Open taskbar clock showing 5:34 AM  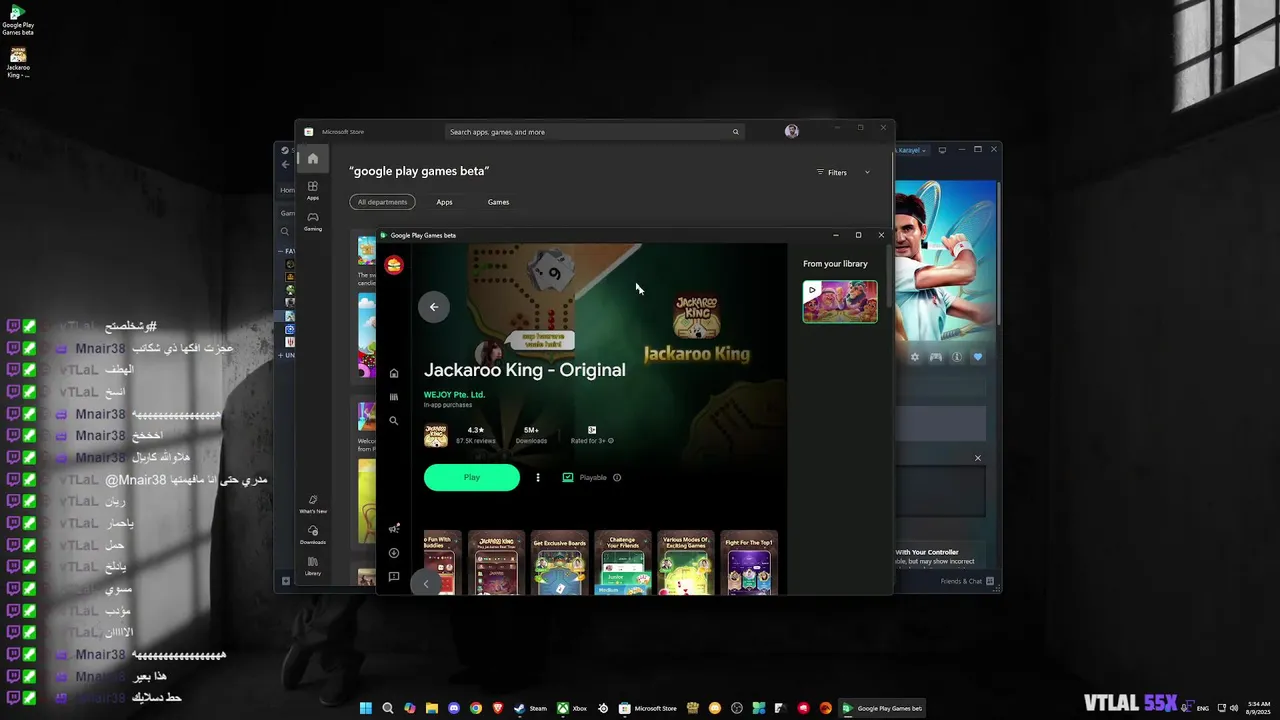tap(1259, 708)
